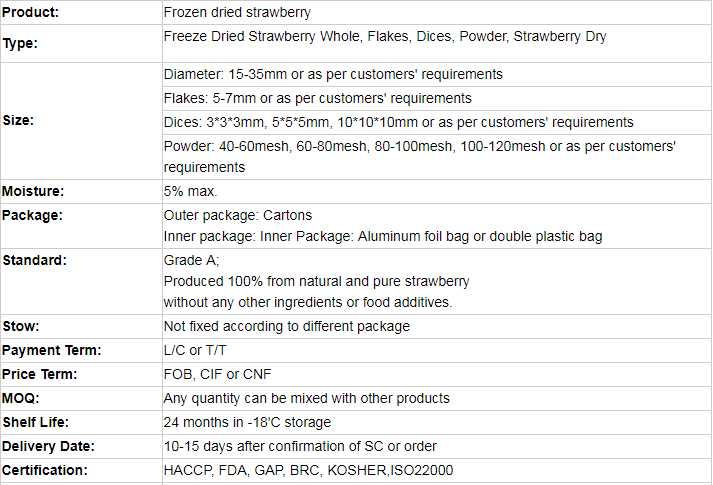Select the "5% max." value
Screen dimensions: 713x485
coord(190,191)
